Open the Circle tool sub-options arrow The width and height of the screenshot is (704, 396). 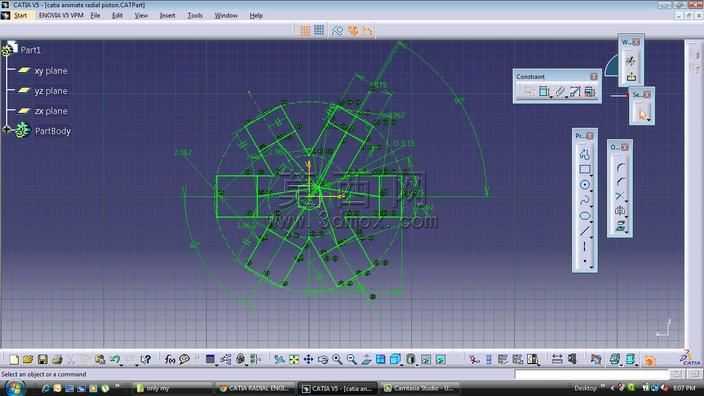click(x=591, y=191)
